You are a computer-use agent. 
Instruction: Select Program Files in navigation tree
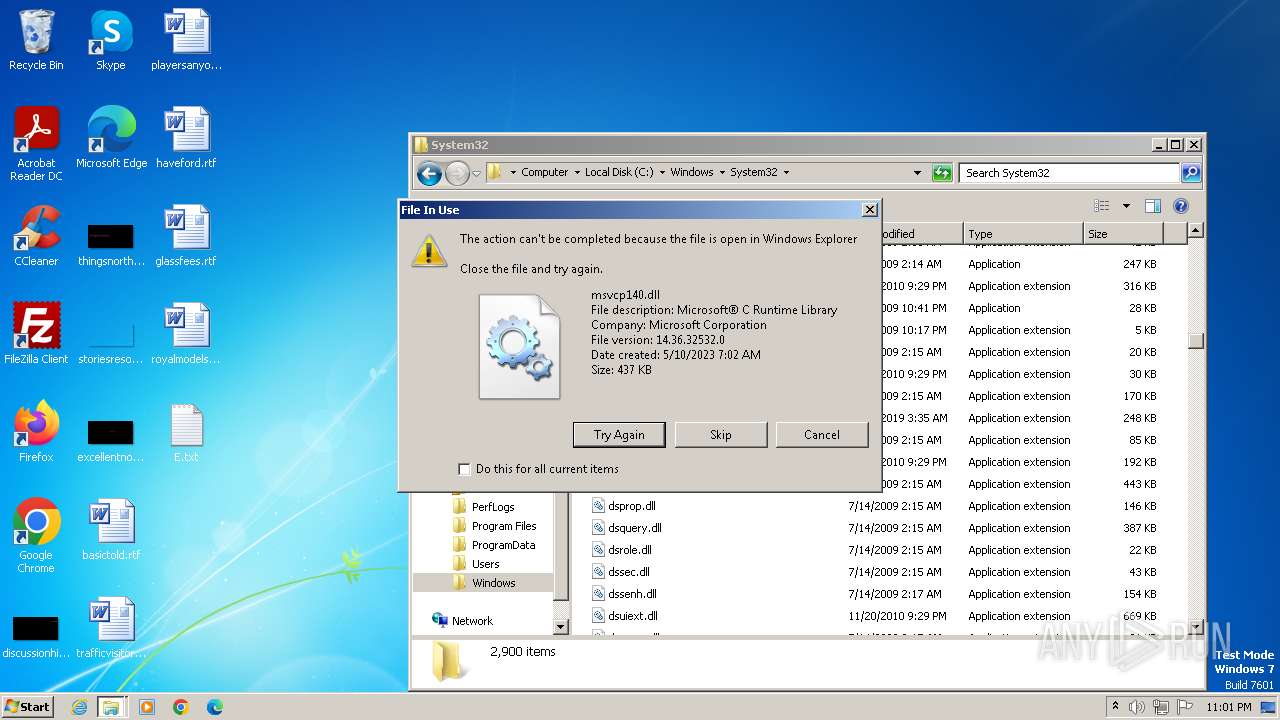[504, 526]
